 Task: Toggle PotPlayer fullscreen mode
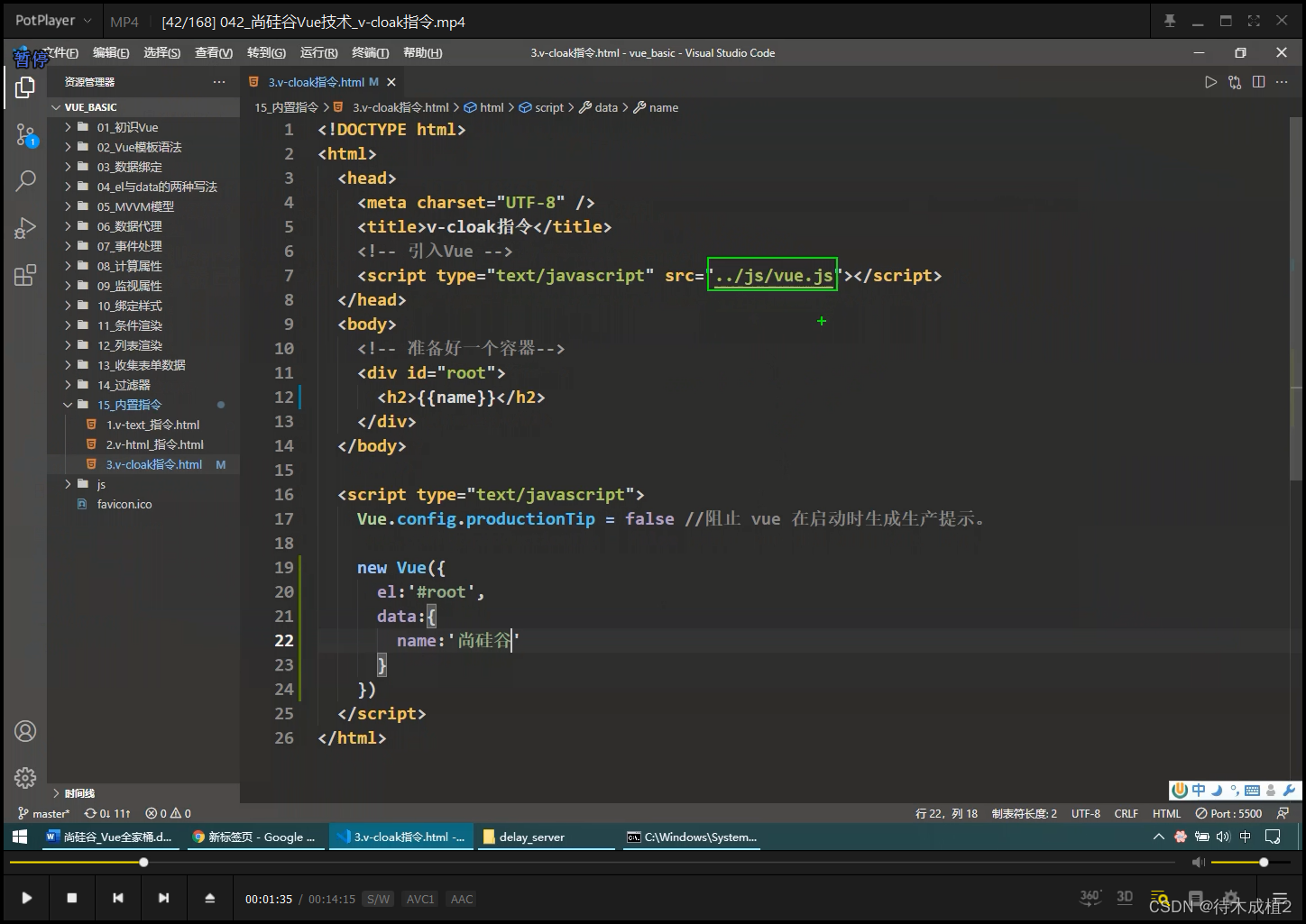tap(1254, 21)
